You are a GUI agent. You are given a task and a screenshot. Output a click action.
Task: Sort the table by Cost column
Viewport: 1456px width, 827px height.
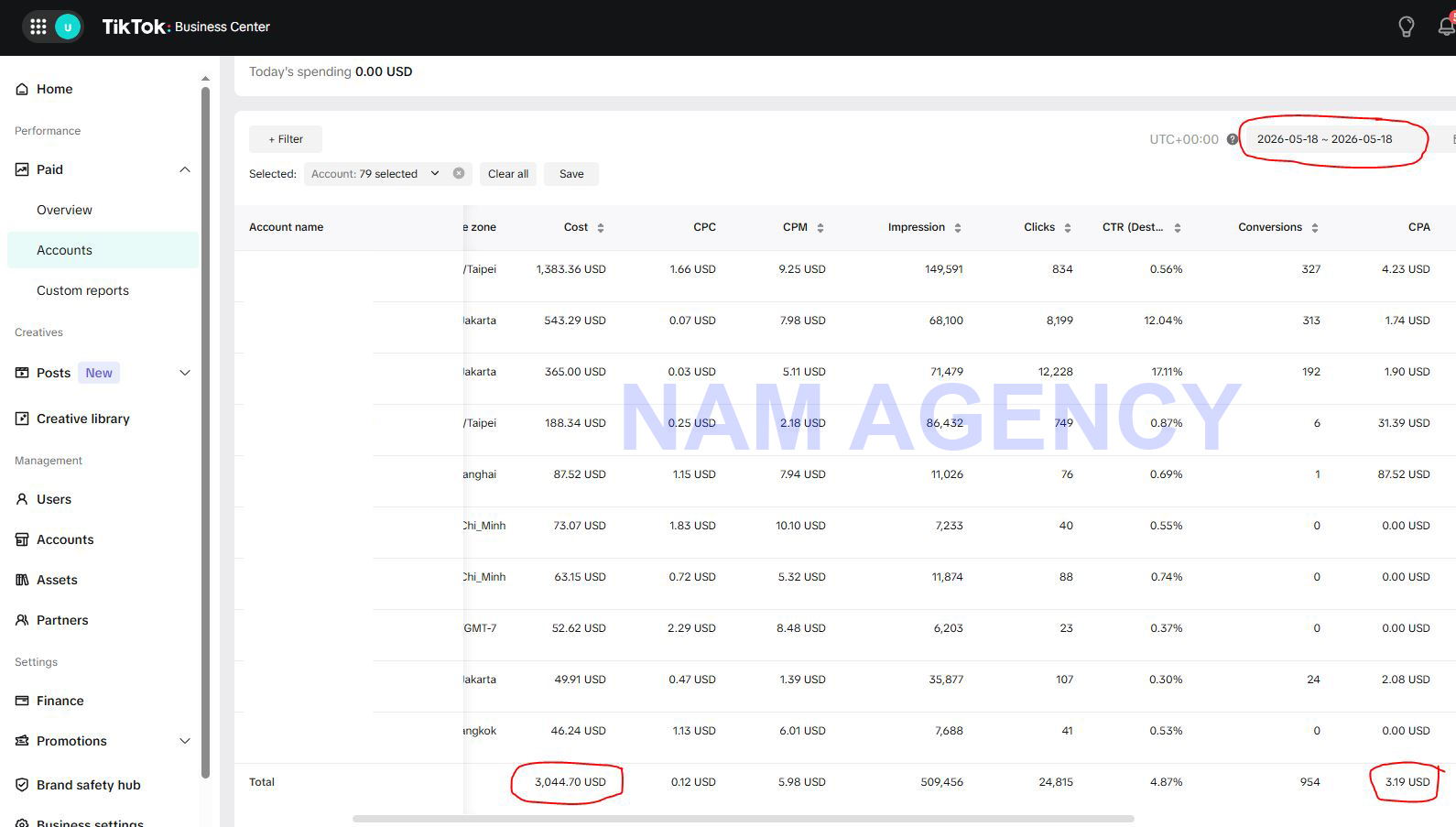pos(601,228)
